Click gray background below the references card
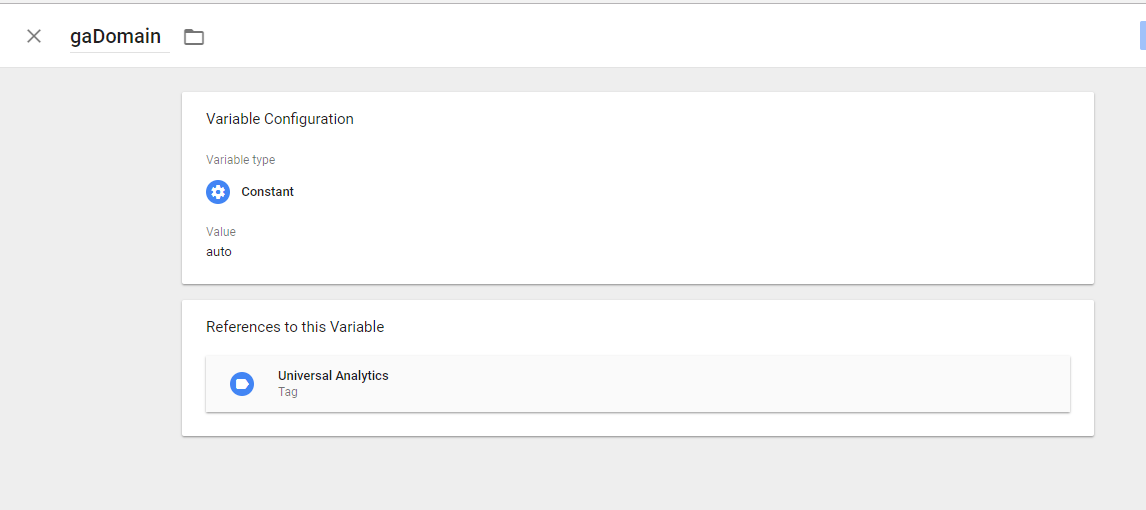1146x510 pixels. point(637,473)
